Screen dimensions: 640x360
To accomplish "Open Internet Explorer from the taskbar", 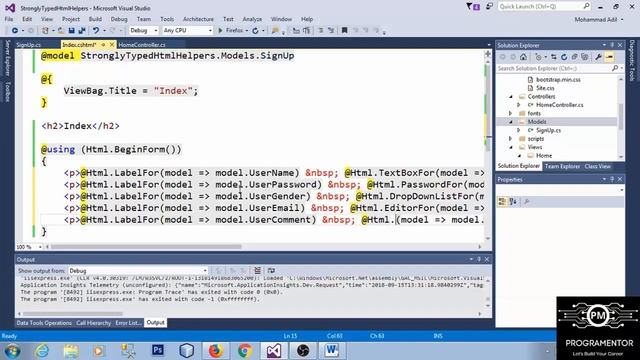I will (x=42, y=351).
